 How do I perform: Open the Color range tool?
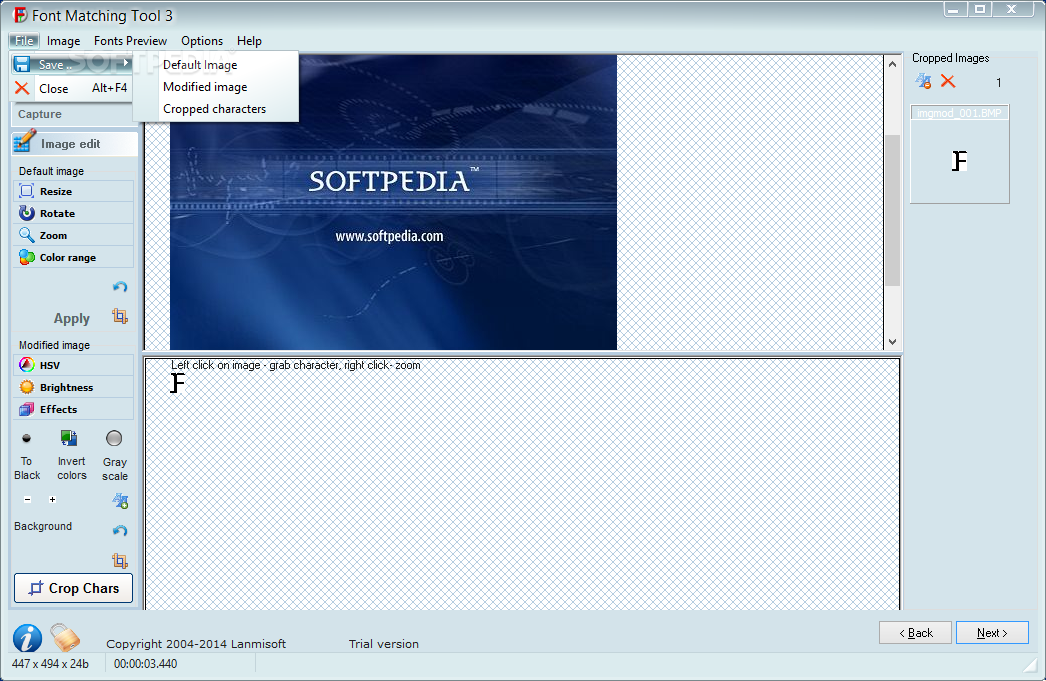[73, 257]
